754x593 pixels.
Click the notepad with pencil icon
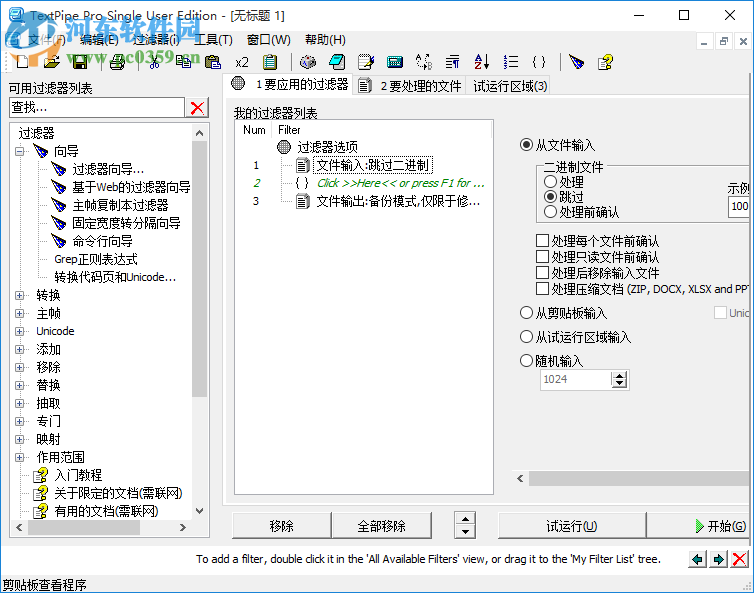pyautogui.click(x=366, y=62)
